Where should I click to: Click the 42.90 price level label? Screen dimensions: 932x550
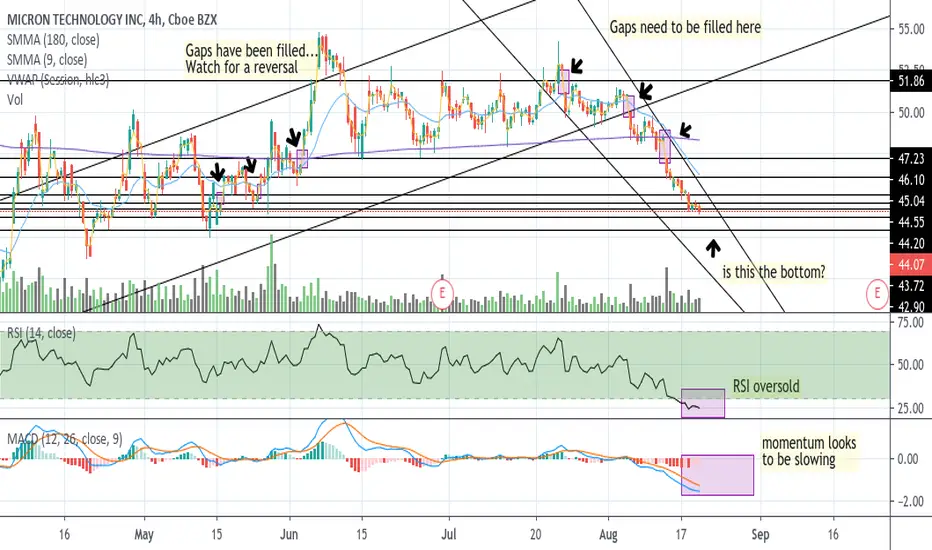click(911, 306)
